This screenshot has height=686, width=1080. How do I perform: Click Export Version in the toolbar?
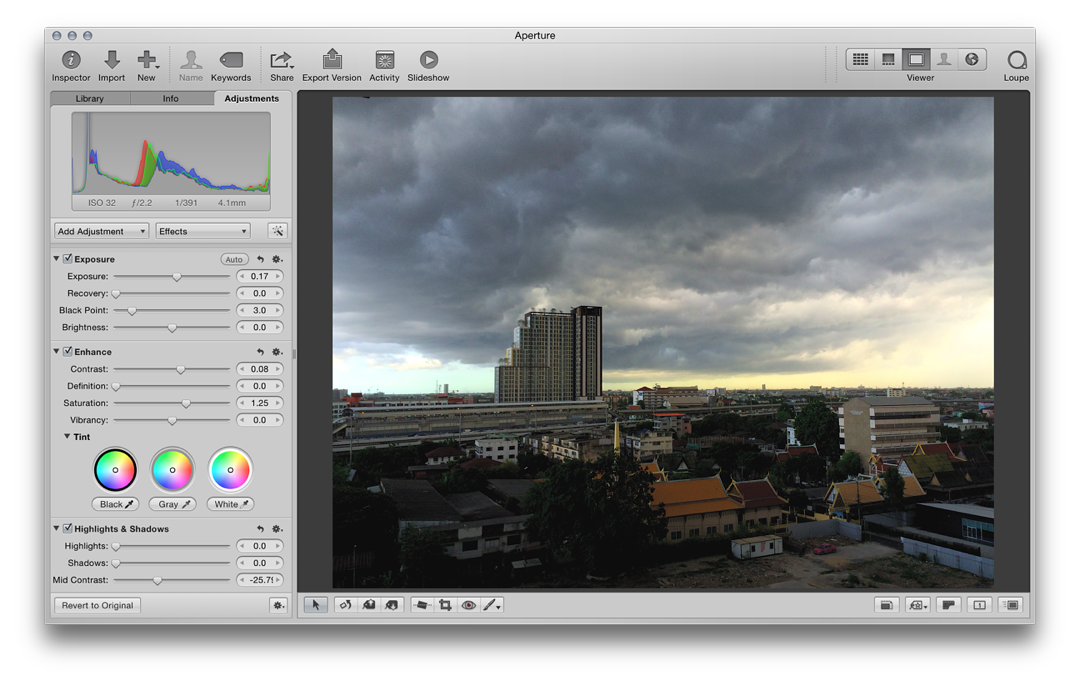332,66
